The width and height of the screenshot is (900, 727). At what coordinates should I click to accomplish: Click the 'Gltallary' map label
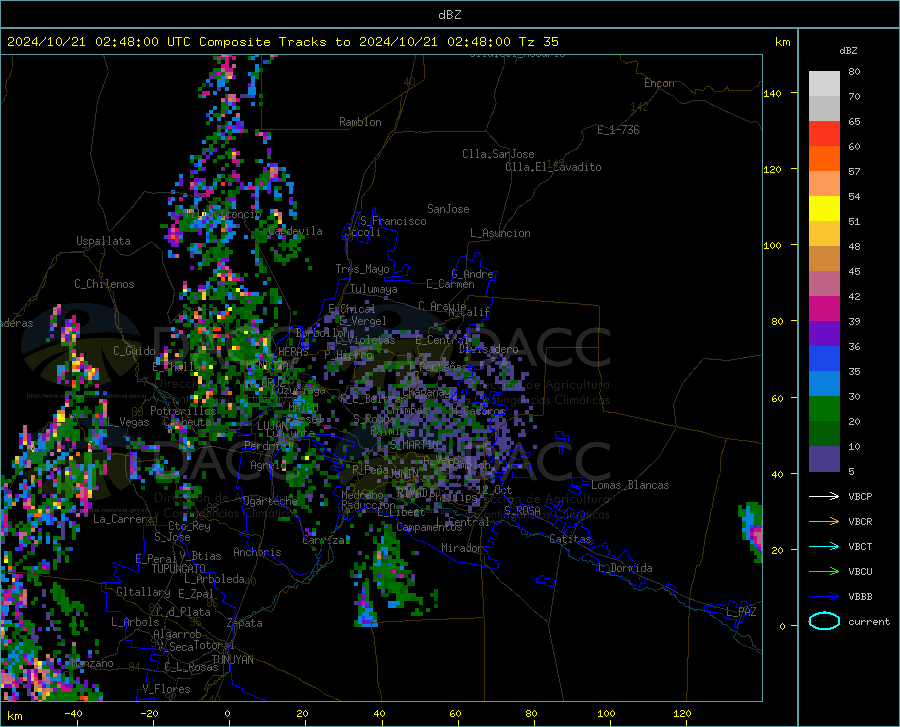[x=143, y=592]
